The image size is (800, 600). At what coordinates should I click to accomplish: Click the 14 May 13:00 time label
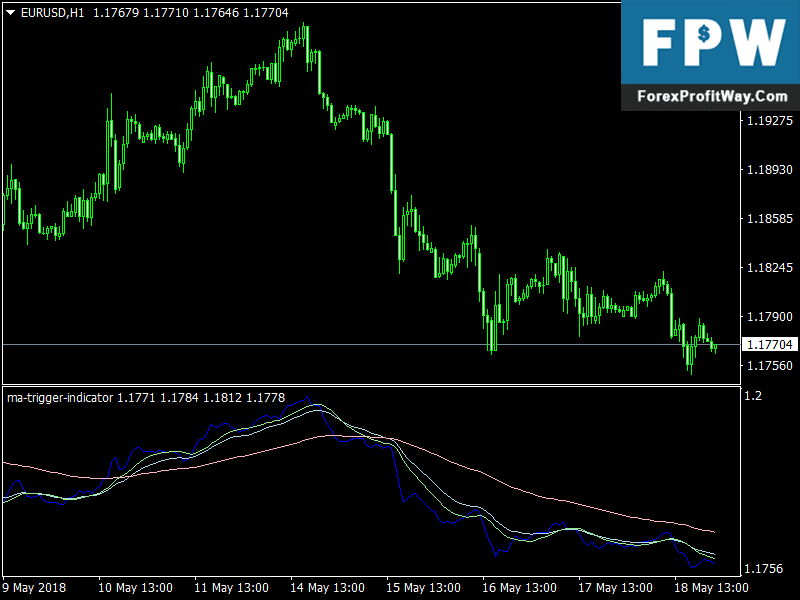pos(327,588)
